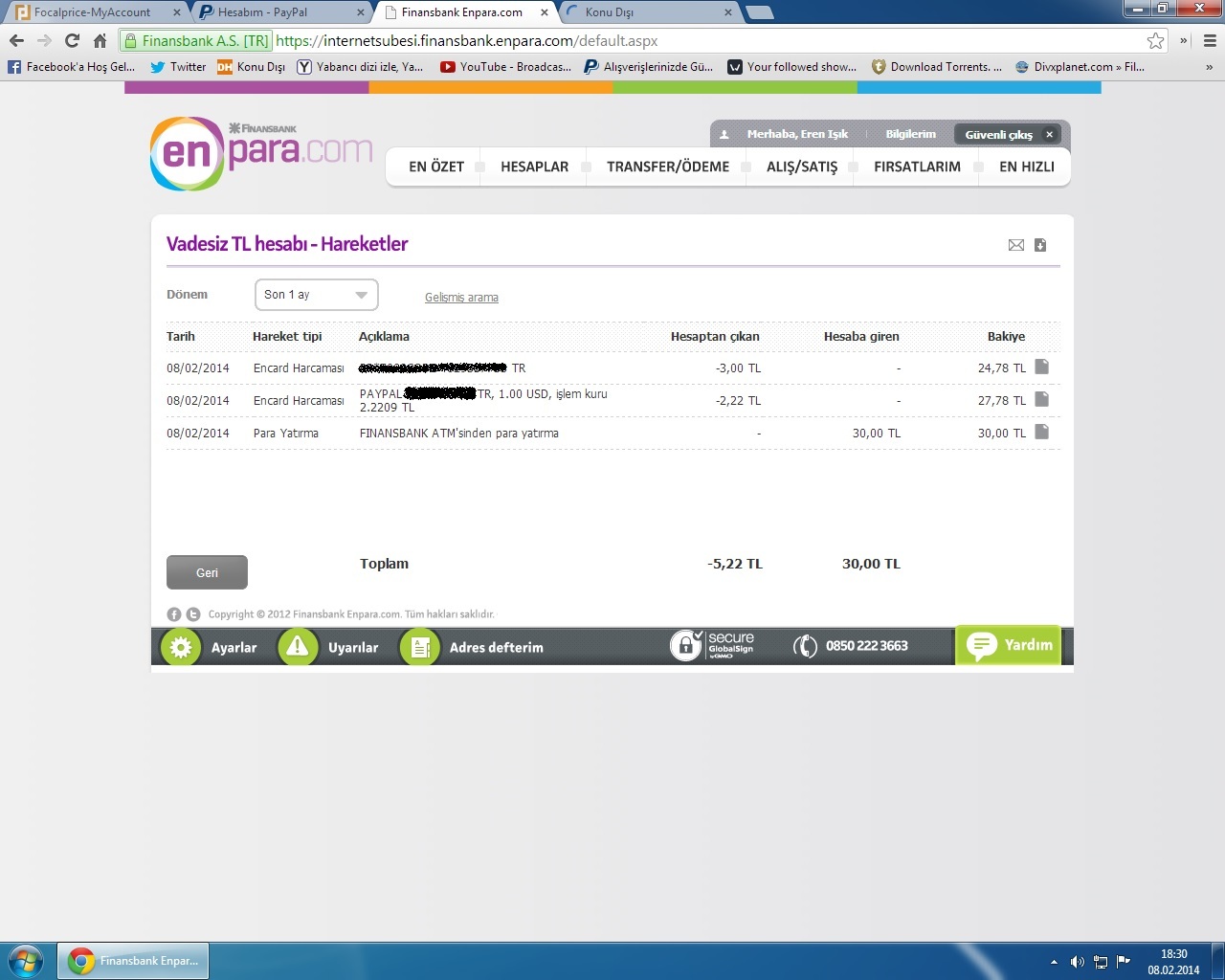Click the Geri button
The width and height of the screenshot is (1225, 980).
coord(207,572)
